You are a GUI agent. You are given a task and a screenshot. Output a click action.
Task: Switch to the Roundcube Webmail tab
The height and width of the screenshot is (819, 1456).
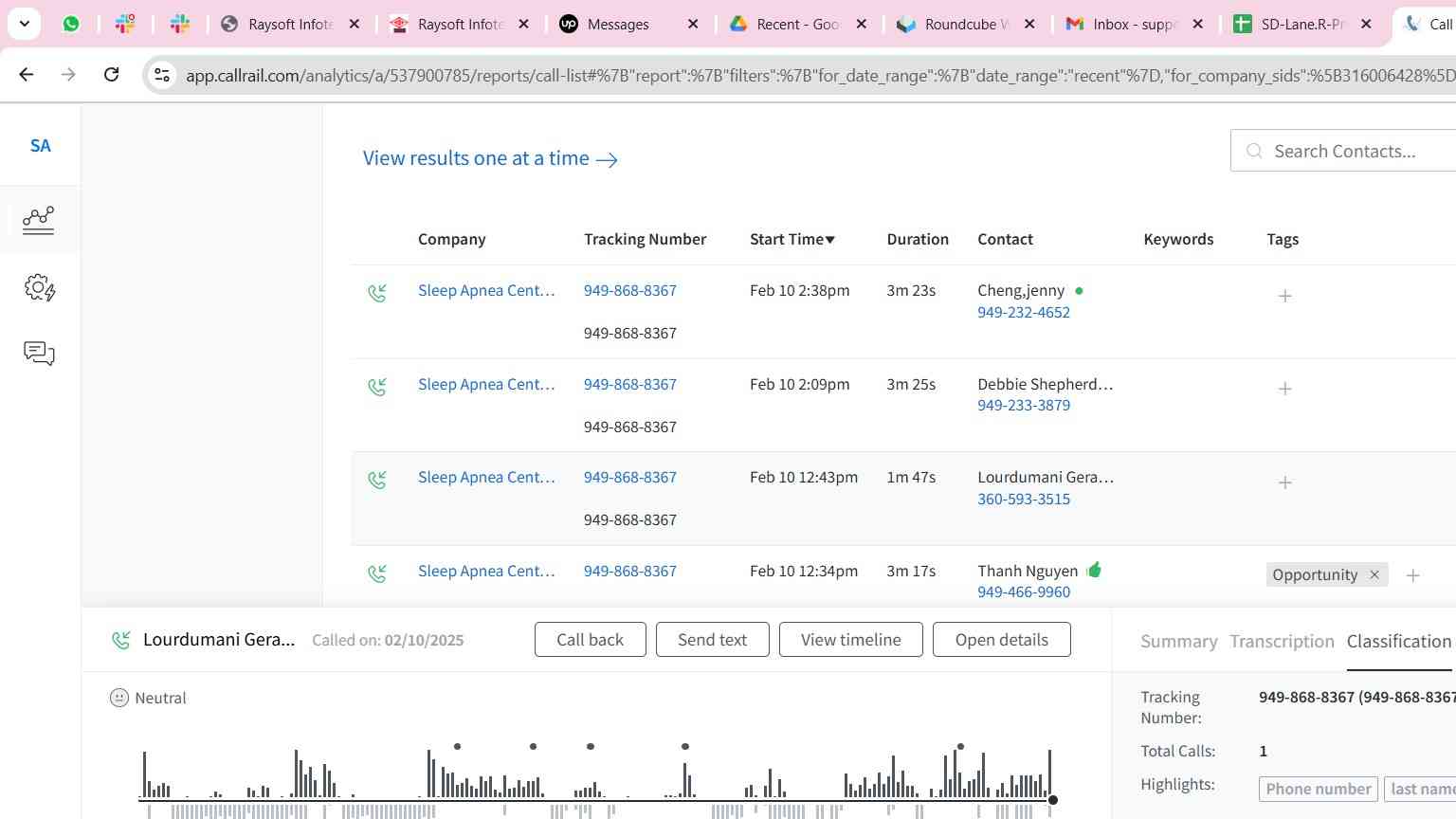[967, 24]
